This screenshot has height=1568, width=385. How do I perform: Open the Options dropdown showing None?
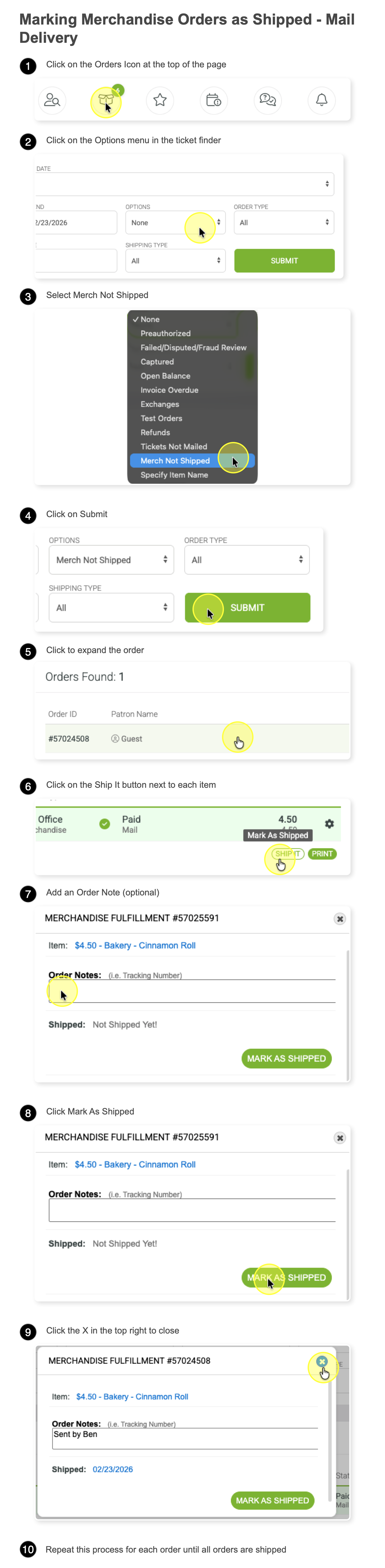tap(175, 223)
